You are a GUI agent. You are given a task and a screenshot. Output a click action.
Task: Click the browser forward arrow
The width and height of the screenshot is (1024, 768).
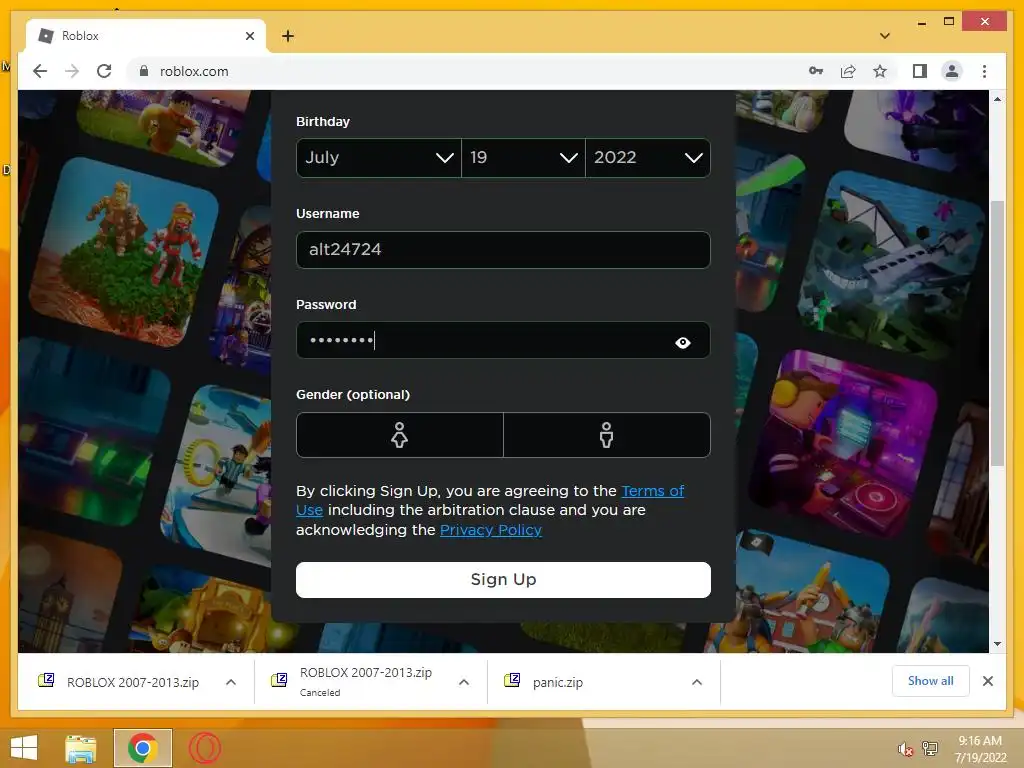pyautogui.click(x=72, y=71)
